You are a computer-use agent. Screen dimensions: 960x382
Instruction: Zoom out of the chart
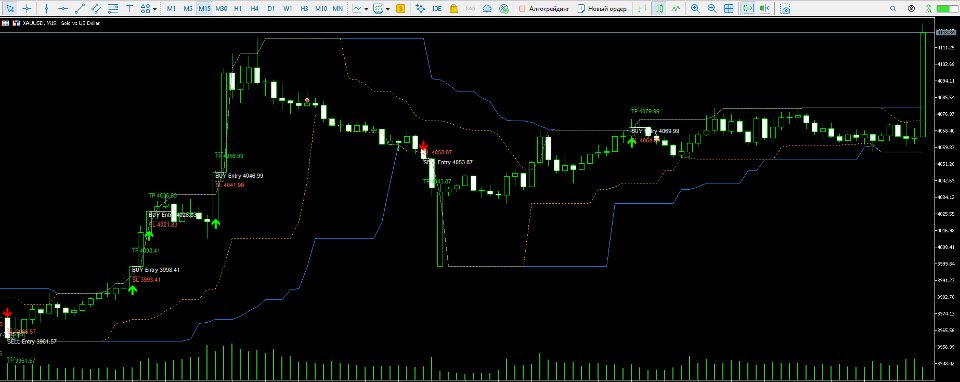[712, 9]
